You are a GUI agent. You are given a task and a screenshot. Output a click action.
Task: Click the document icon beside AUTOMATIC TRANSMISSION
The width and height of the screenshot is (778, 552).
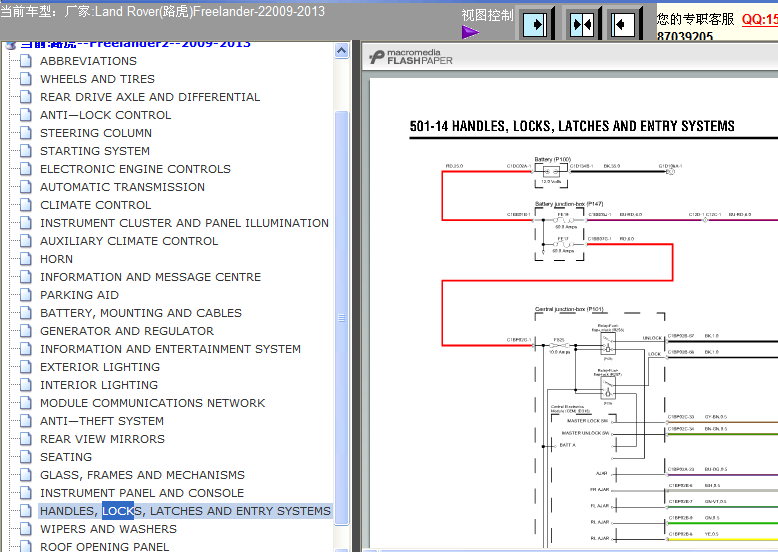point(26,187)
